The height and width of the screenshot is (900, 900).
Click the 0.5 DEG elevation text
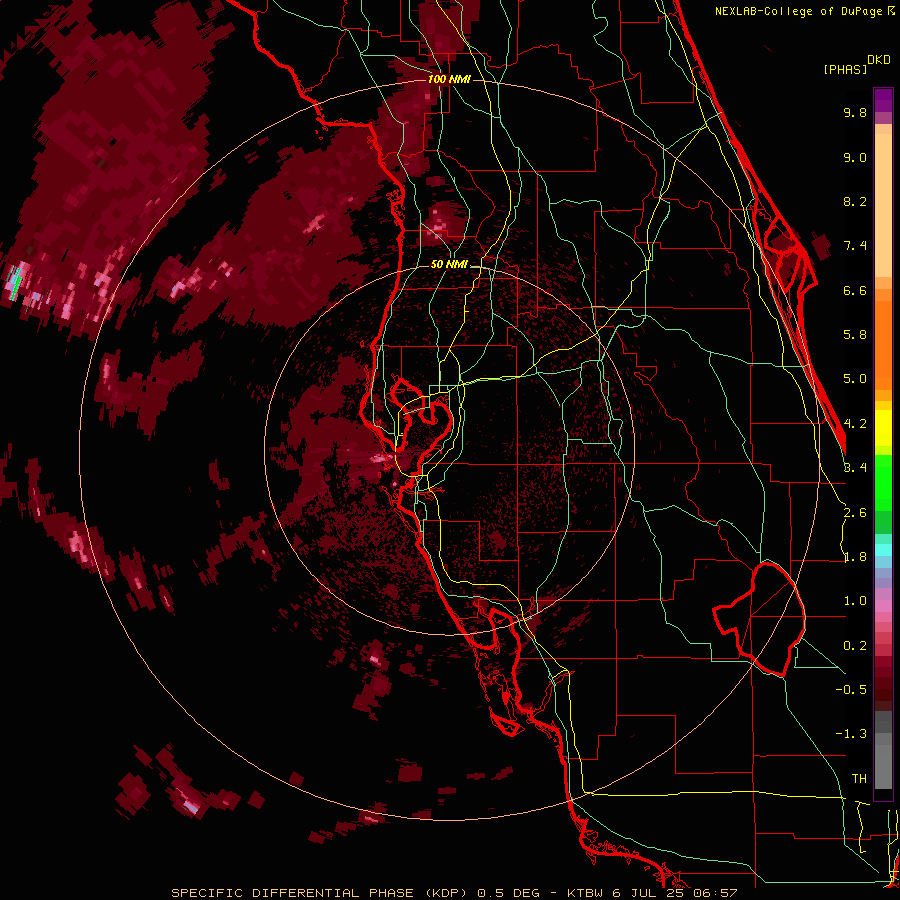click(x=509, y=893)
